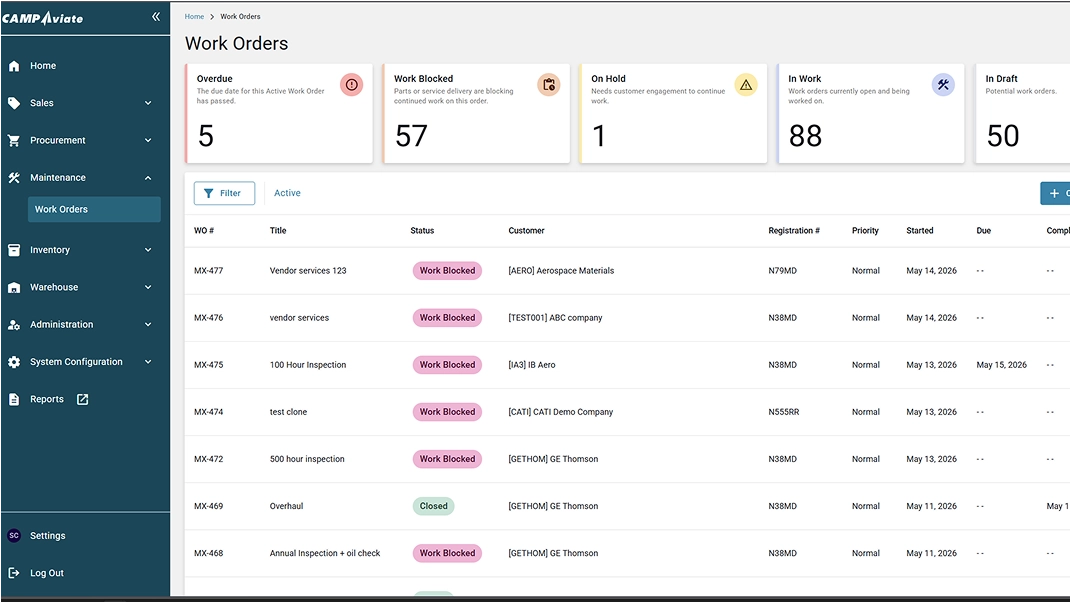Open Reports via external link icon
This screenshot has width=1070, height=602.
coord(83,399)
